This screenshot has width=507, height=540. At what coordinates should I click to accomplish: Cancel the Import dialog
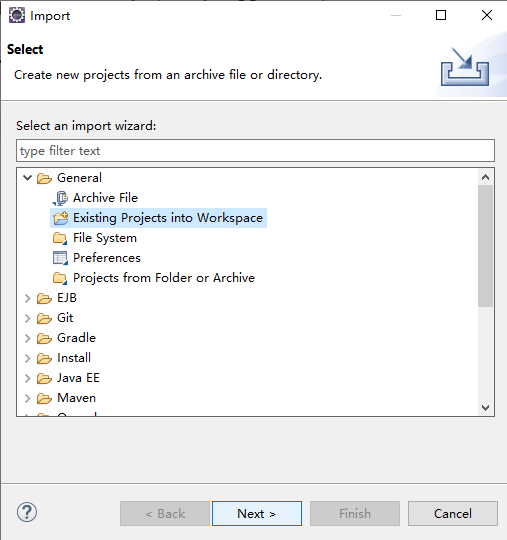tap(453, 513)
